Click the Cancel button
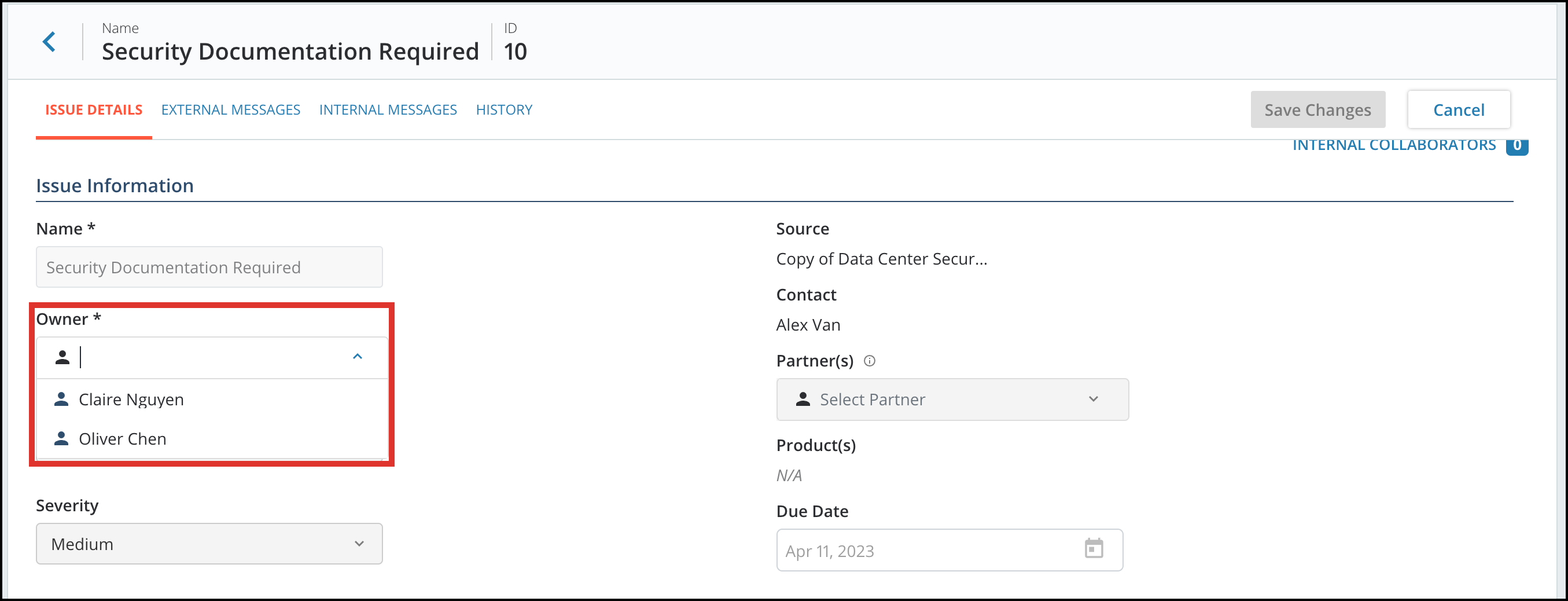 click(1459, 109)
